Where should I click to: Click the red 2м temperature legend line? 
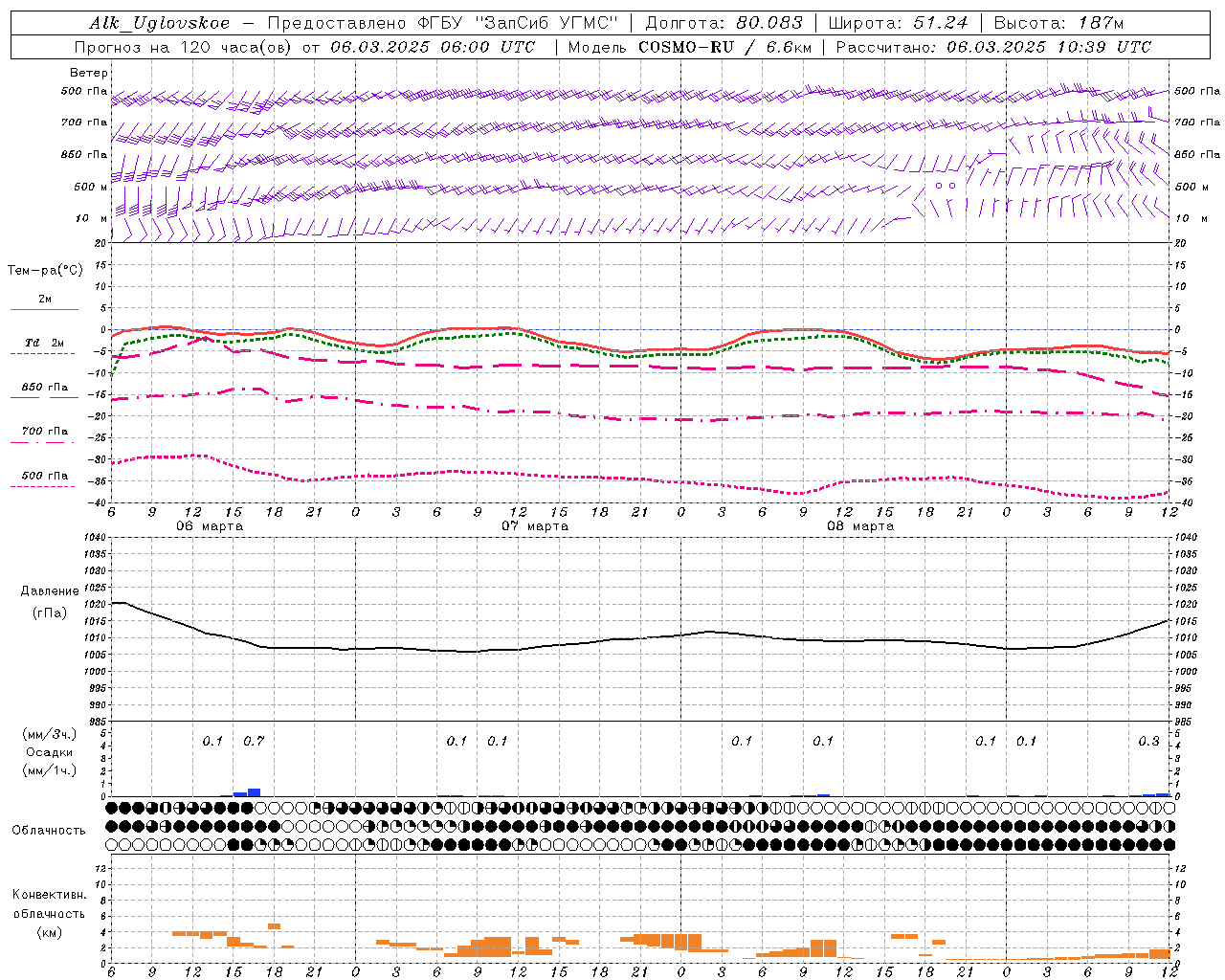[44, 309]
